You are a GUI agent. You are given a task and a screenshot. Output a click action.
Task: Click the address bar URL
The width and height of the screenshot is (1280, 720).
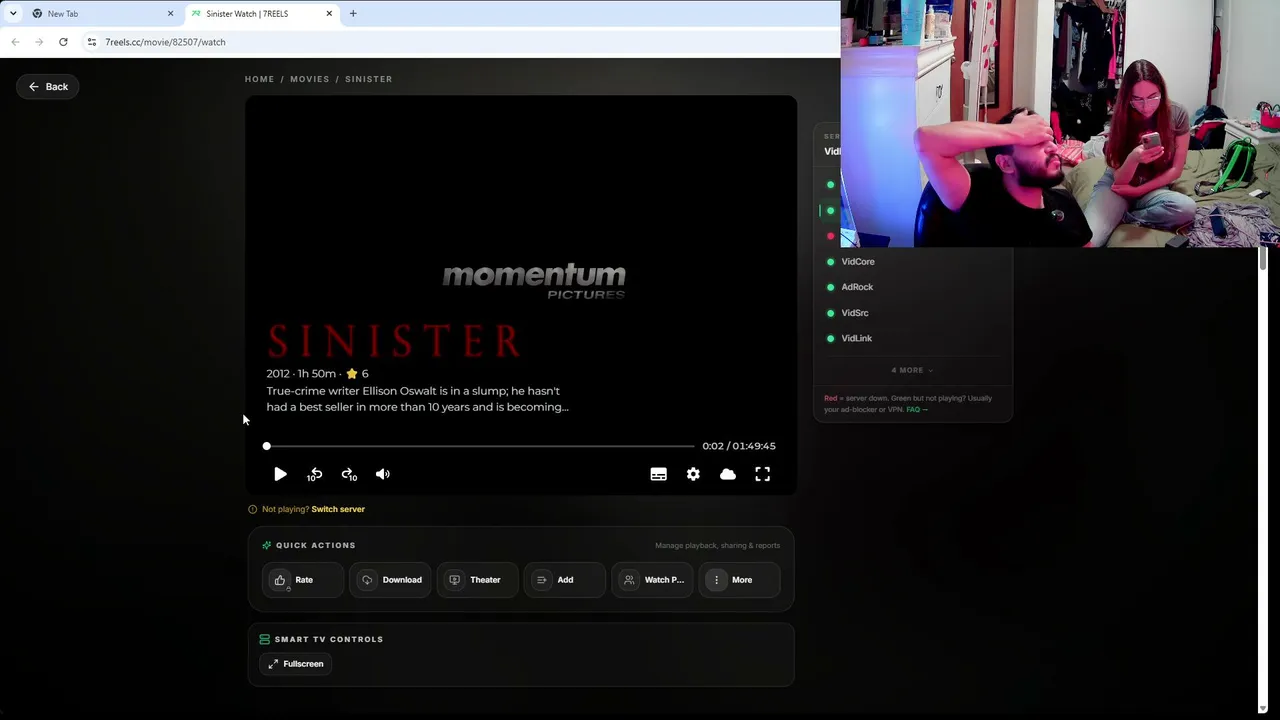165,42
